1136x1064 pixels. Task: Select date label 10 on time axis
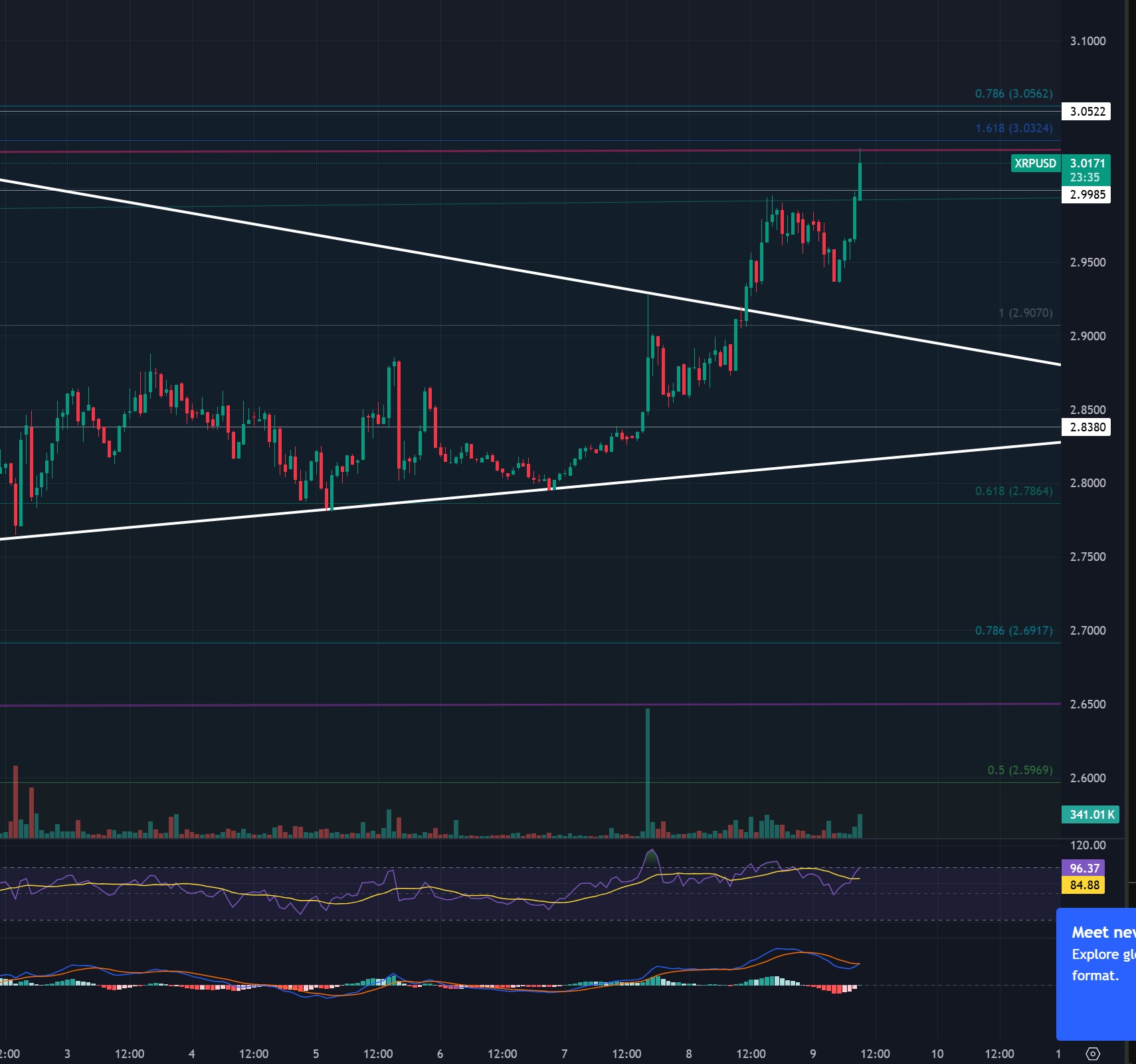[937, 1054]
